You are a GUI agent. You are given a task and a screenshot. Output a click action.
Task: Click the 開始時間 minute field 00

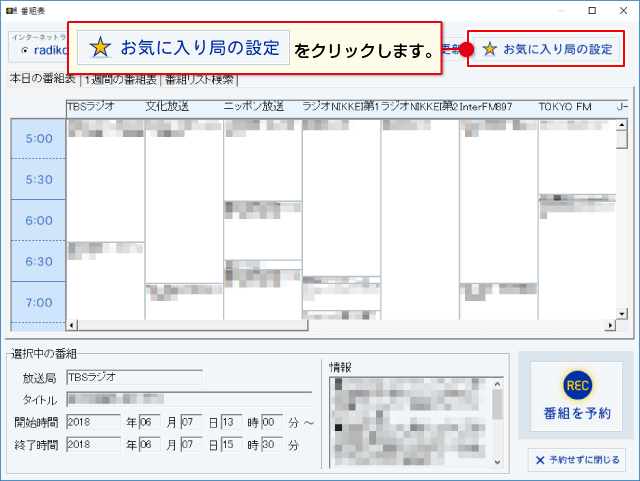point(272,422)
